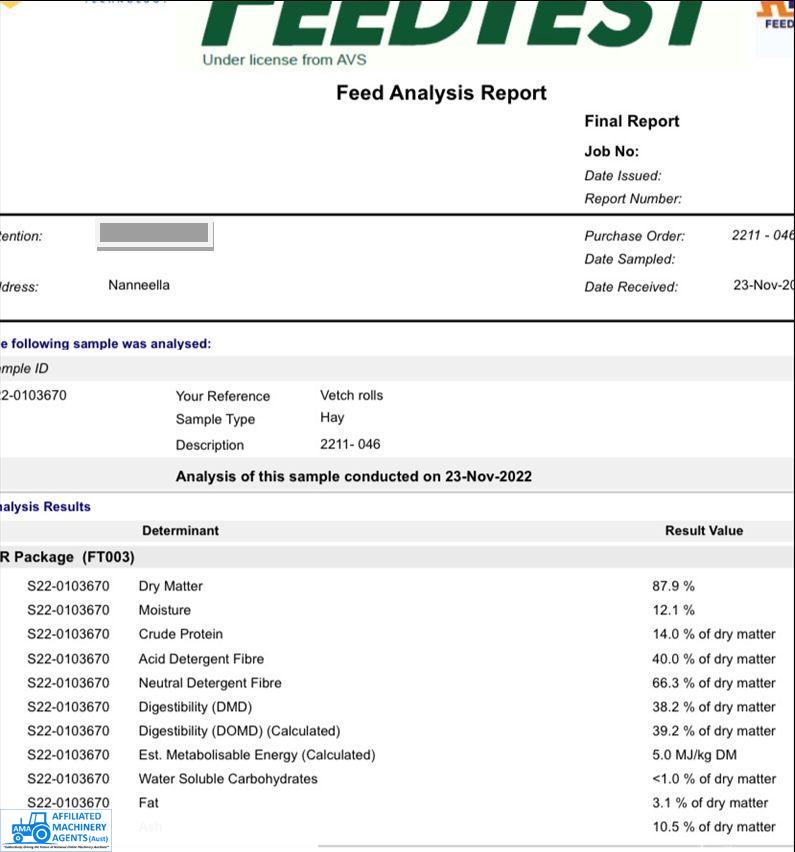This screenshot has height=852, width=795.
Task: Click the 'Fat' determinant
Action: pos(148,803)
